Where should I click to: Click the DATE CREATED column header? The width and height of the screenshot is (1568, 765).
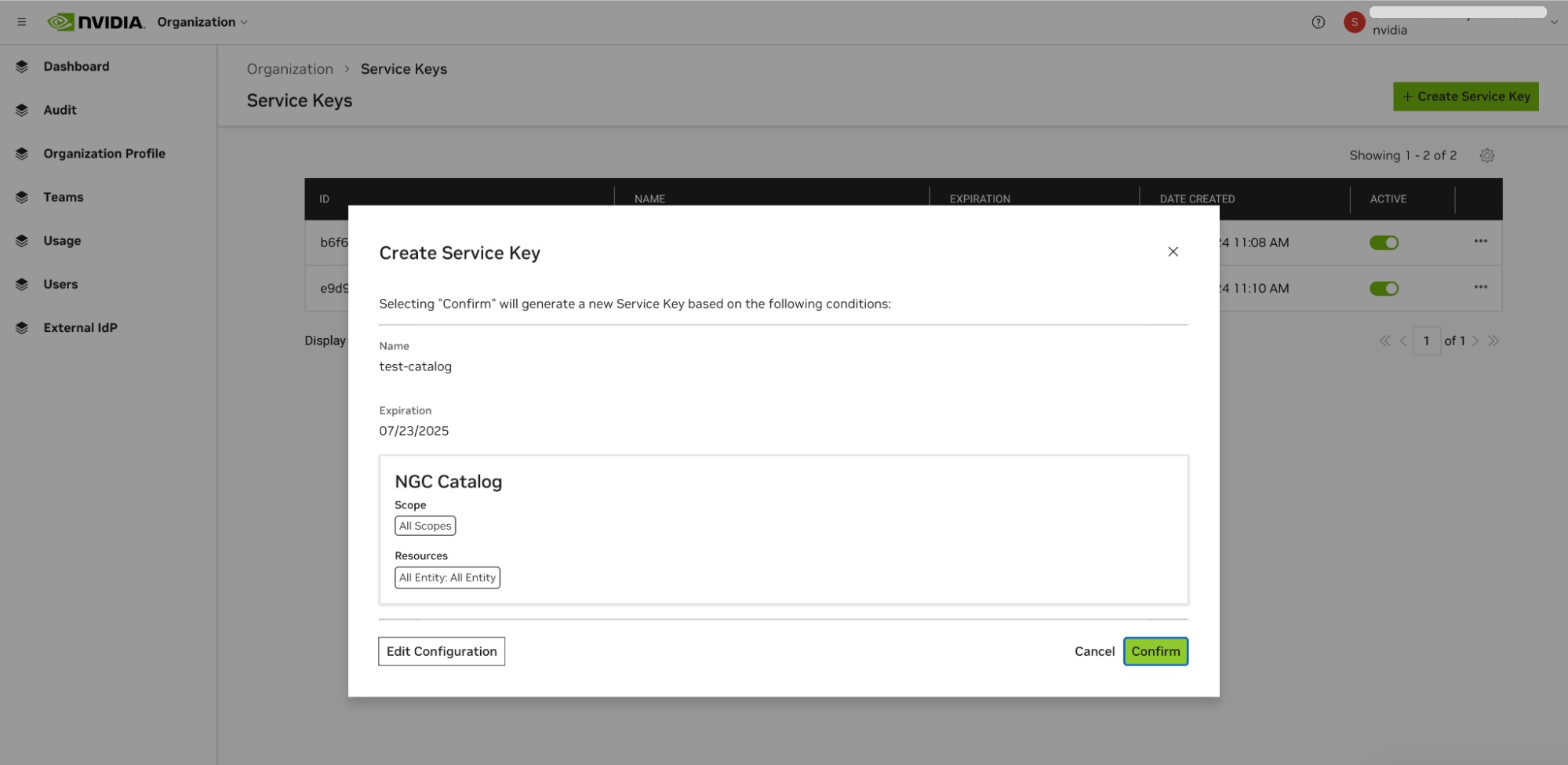[x=1197, y=199]
